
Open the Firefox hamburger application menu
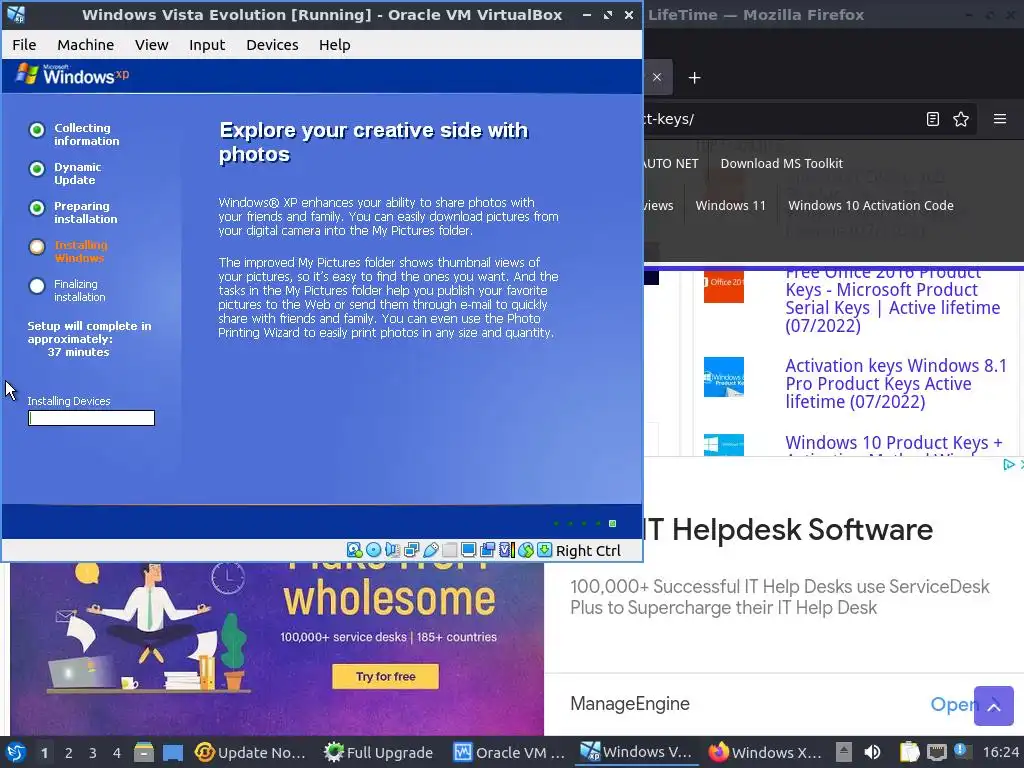1000,119
